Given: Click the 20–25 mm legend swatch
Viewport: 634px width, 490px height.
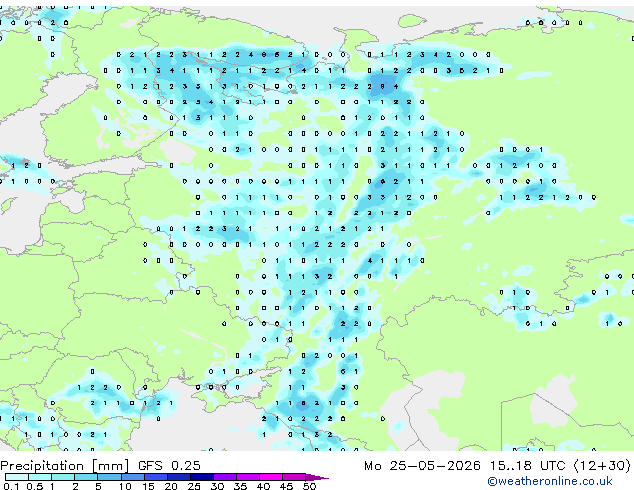Looking at the screenshot, I should (179, 477).
